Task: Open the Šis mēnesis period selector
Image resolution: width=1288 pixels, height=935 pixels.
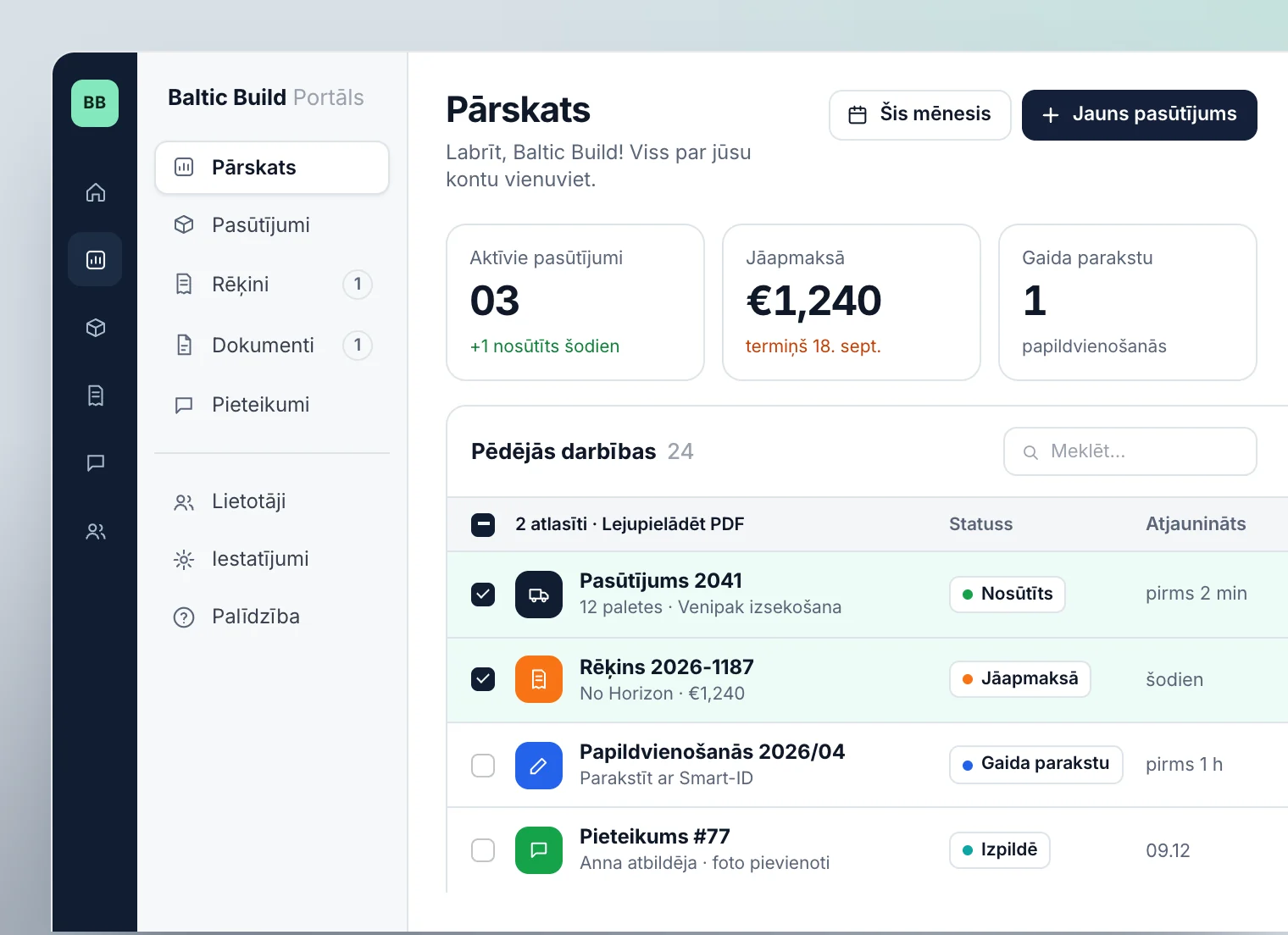Action: [x=920, y=115]
